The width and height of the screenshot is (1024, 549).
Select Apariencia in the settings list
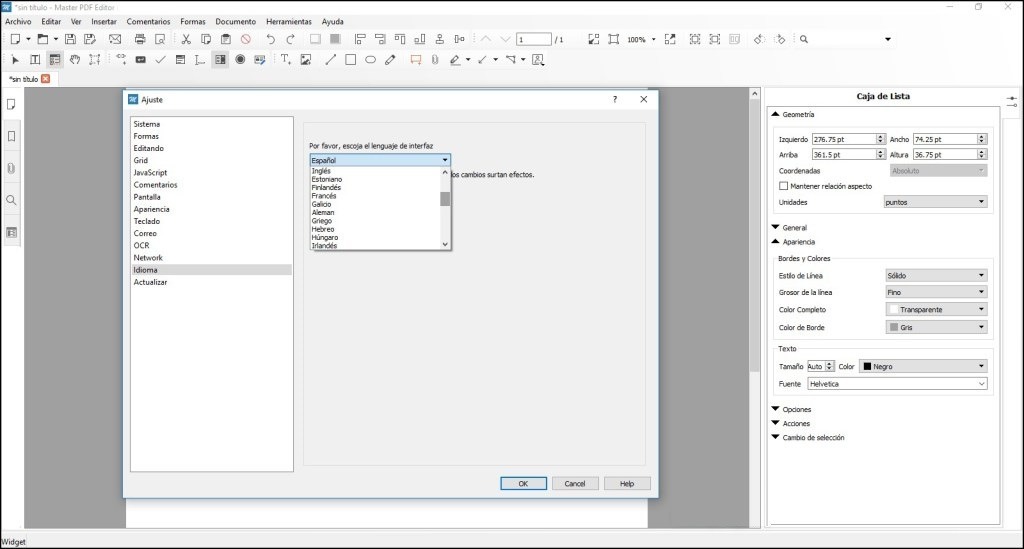click(x=211, y=210)
